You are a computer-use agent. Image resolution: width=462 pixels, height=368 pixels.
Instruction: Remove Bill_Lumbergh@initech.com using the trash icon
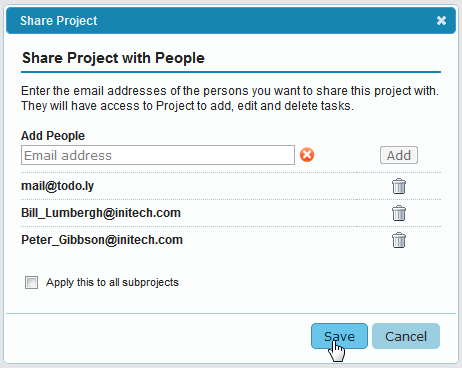[399, 213]
